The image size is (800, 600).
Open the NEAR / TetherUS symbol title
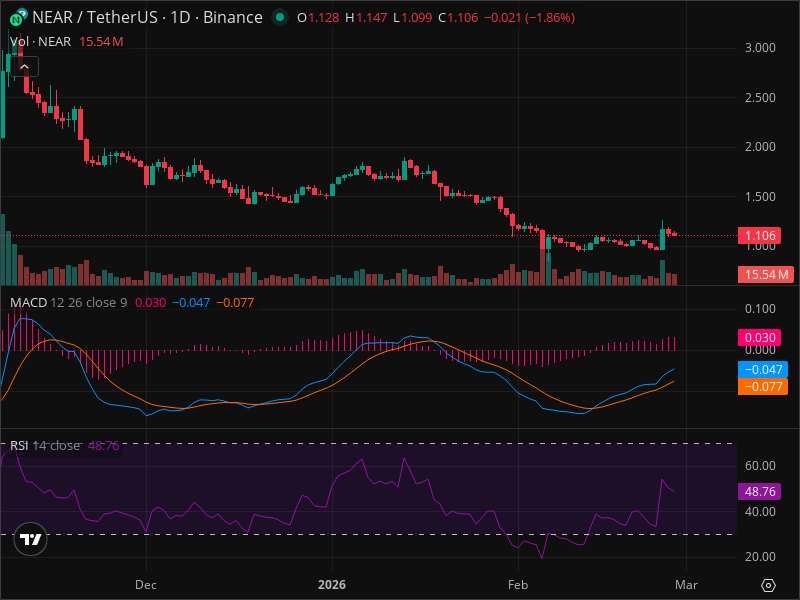point(147,17)
